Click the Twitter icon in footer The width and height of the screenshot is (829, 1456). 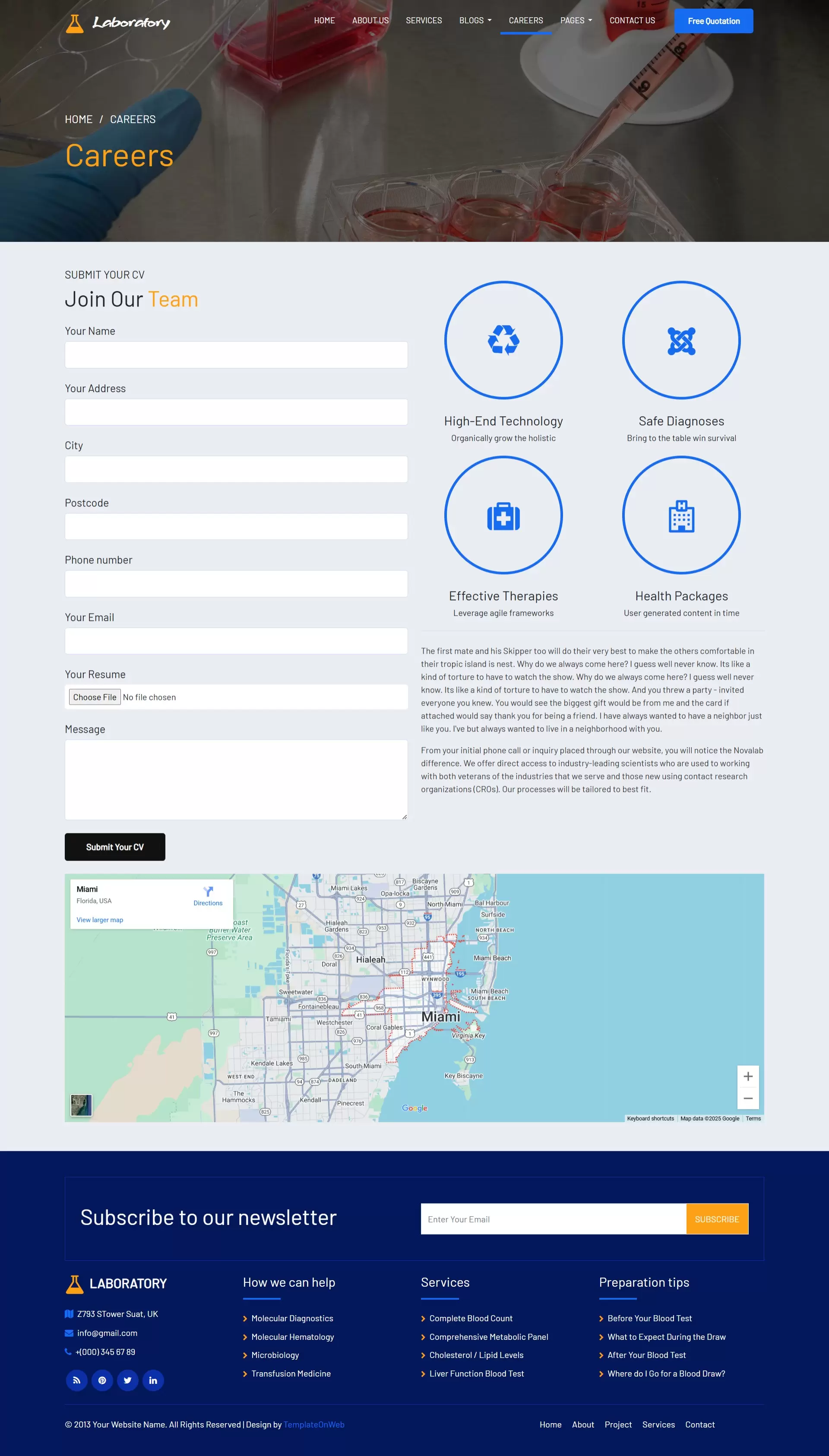(x=127, y=1380)
